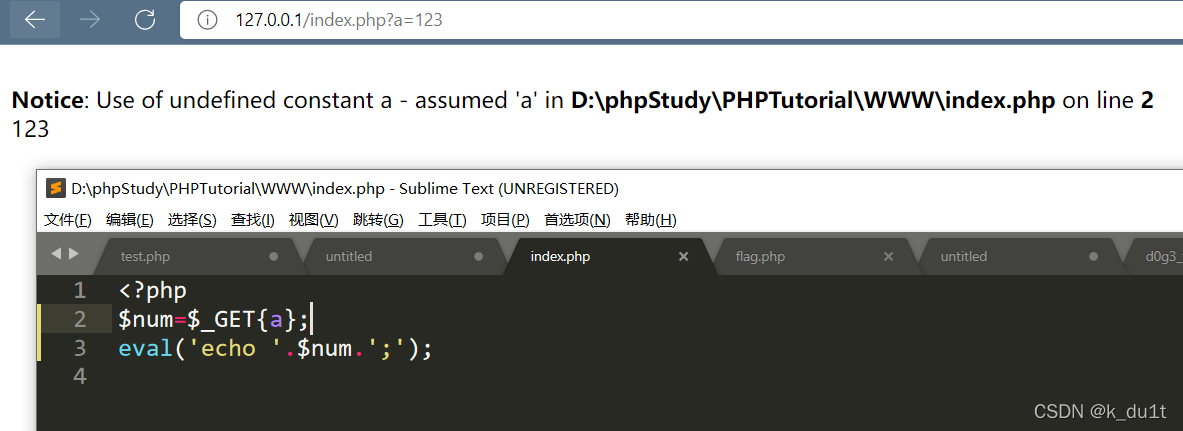
Task: Click the 123 output on the page
Action: 30,130
